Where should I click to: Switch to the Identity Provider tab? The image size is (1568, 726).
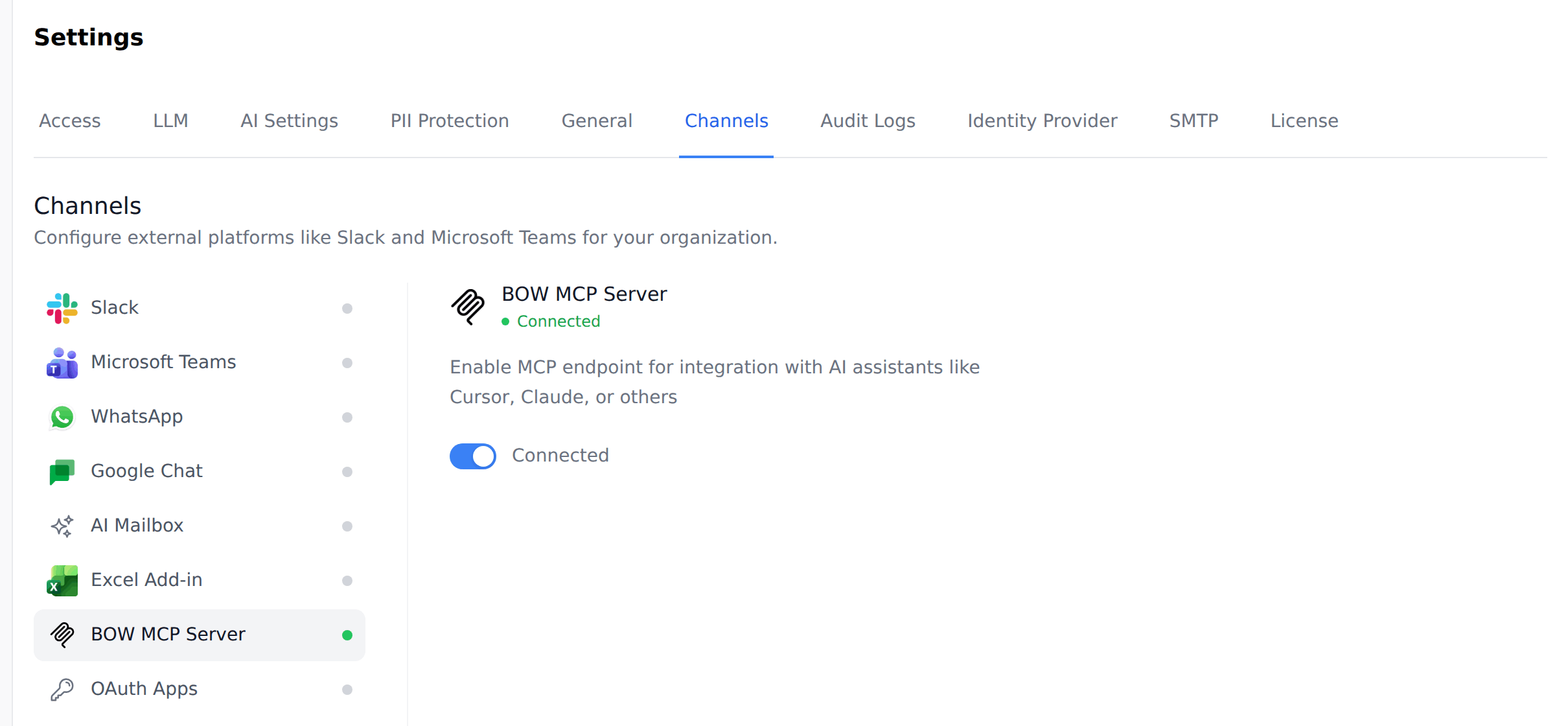click(x=1043, y=121)
